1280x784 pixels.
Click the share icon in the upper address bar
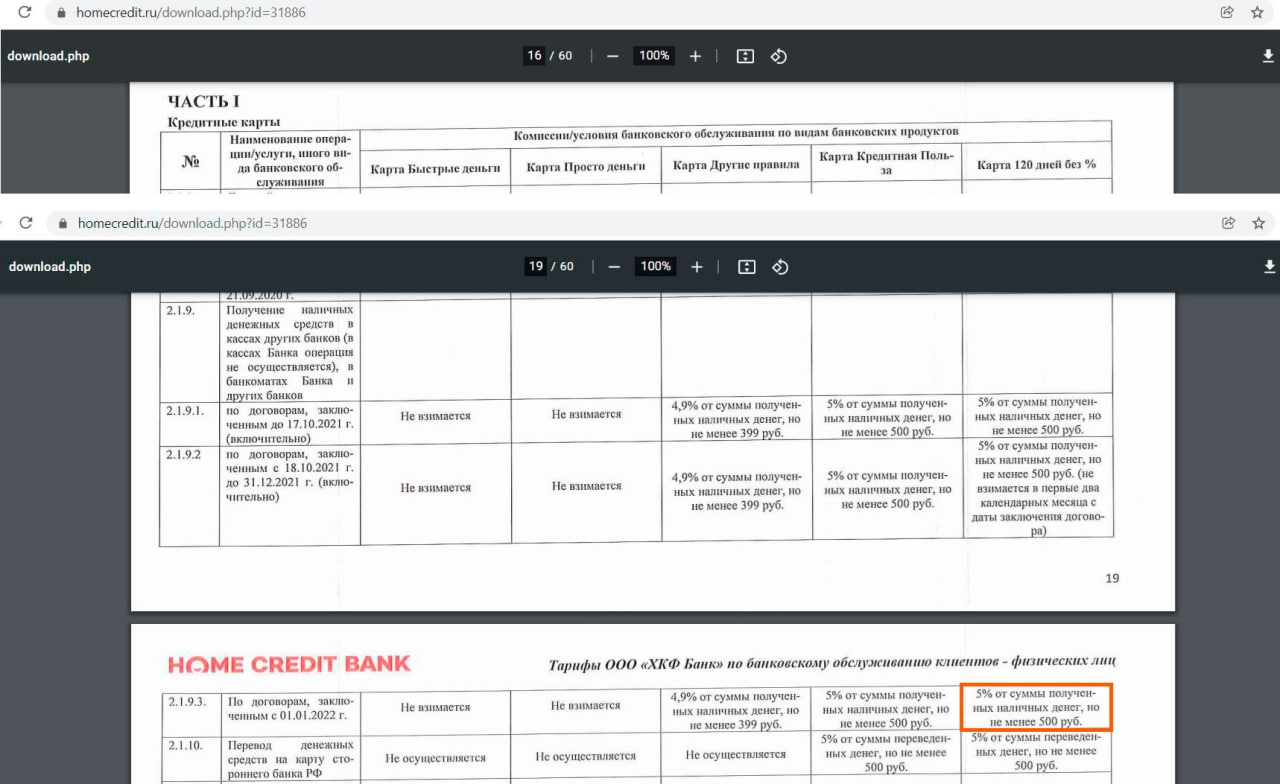pyautogui.click(x=1227, y=13)
